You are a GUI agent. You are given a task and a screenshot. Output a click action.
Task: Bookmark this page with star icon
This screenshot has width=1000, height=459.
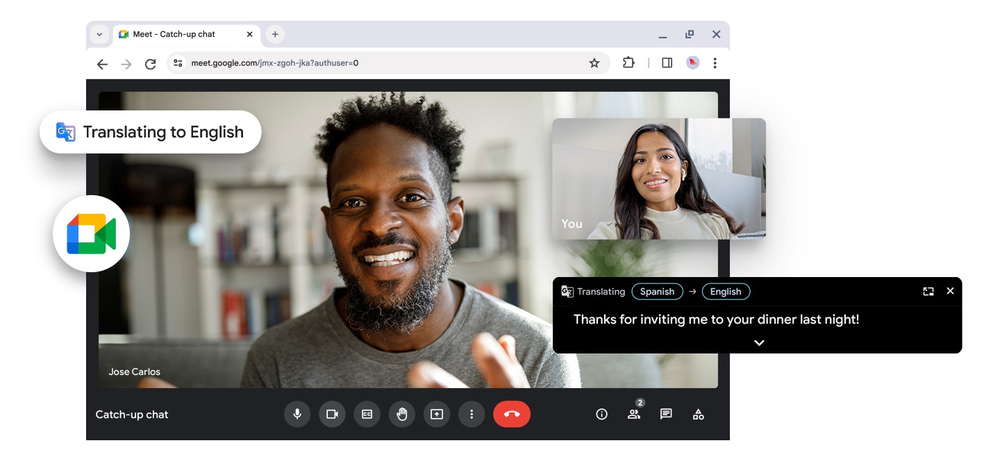594,63
